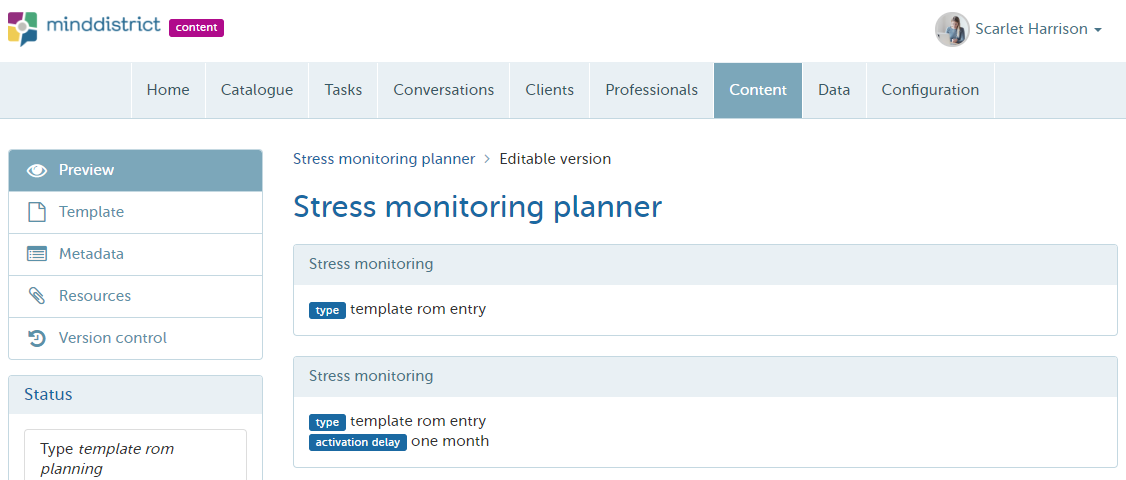The image size is (1126, 480).
Task: Click the list icon beside Metadata
Action: tap(37, 254)
